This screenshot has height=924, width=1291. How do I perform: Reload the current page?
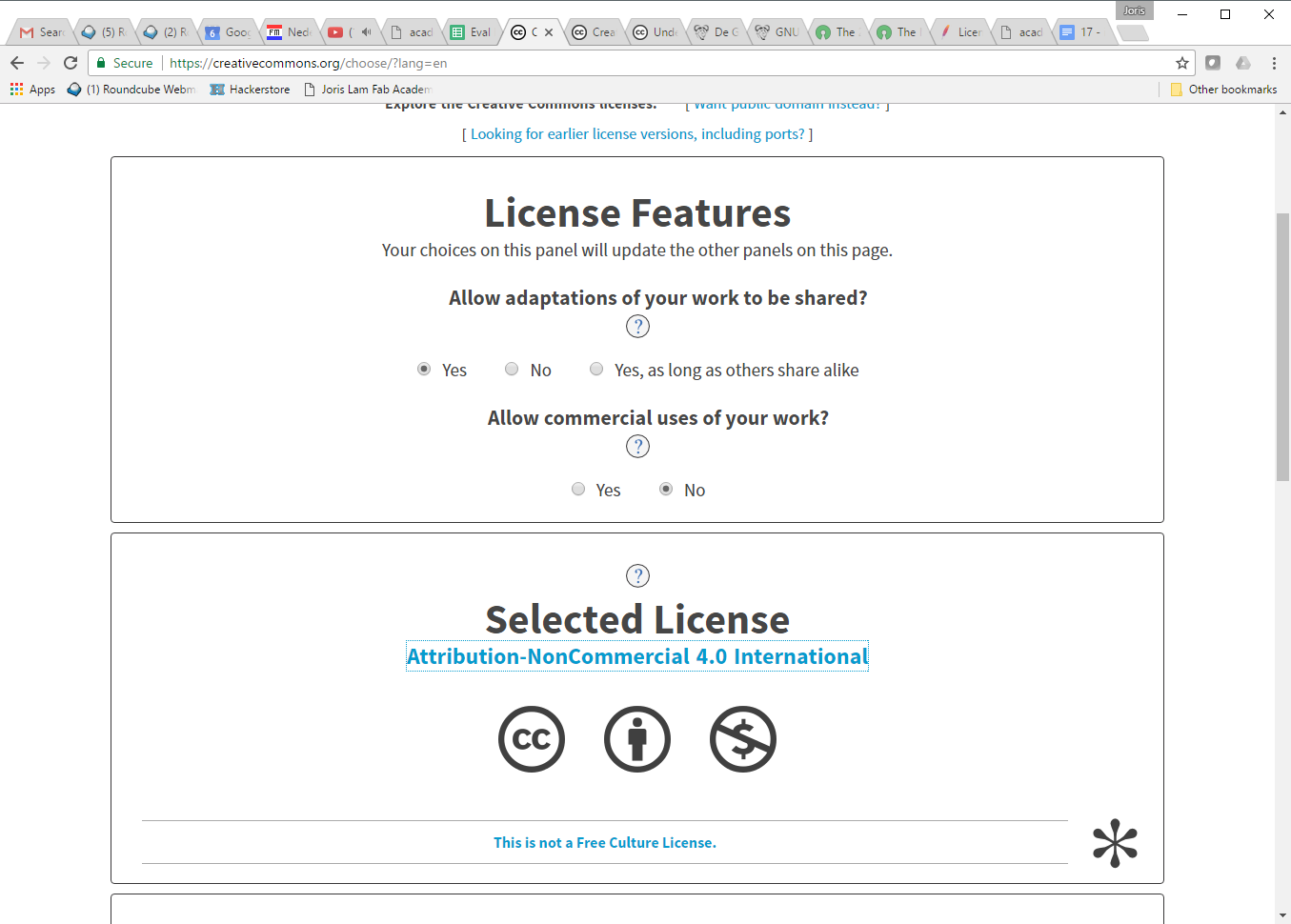pyautogui.click(x=71, y=63)
